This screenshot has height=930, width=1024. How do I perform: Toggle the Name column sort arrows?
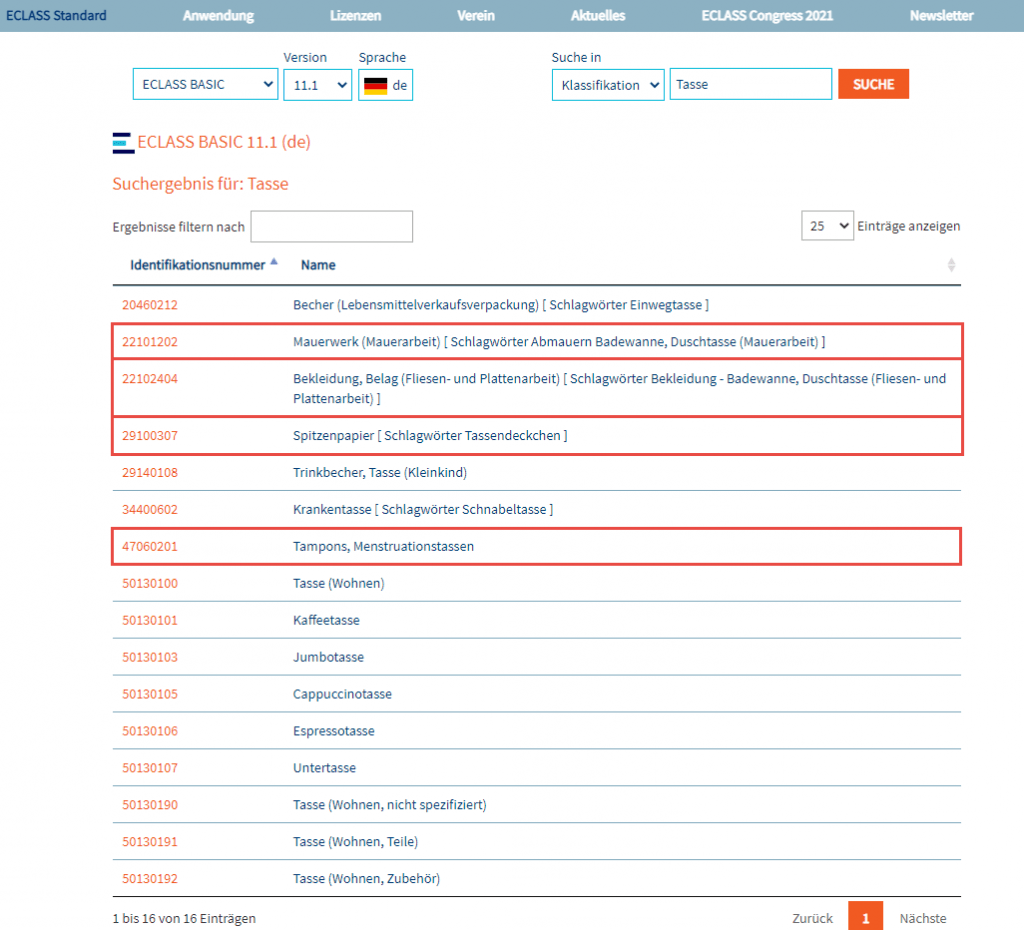[951, 265]
